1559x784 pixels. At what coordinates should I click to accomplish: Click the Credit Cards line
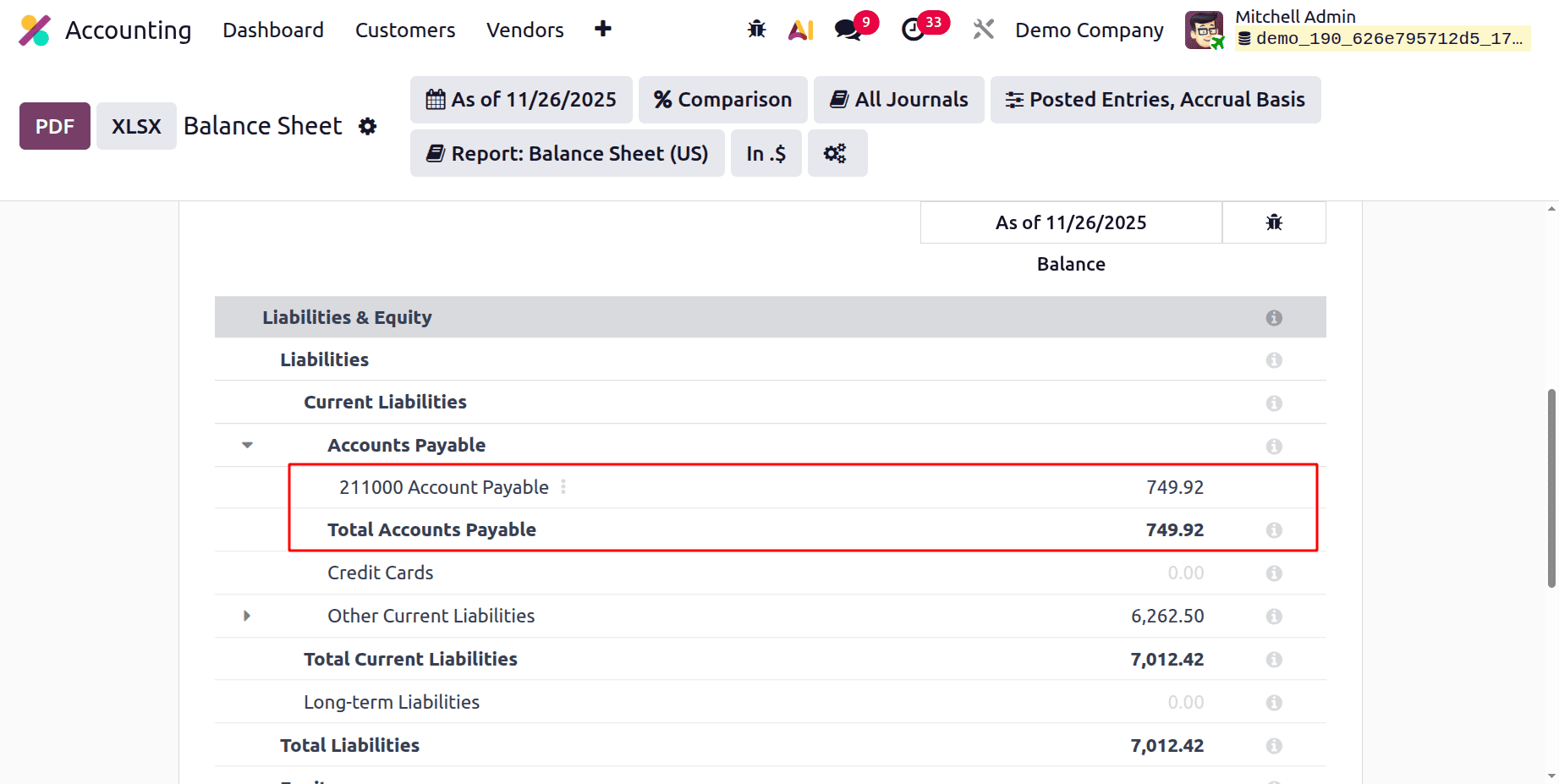[x=770, y=573]
